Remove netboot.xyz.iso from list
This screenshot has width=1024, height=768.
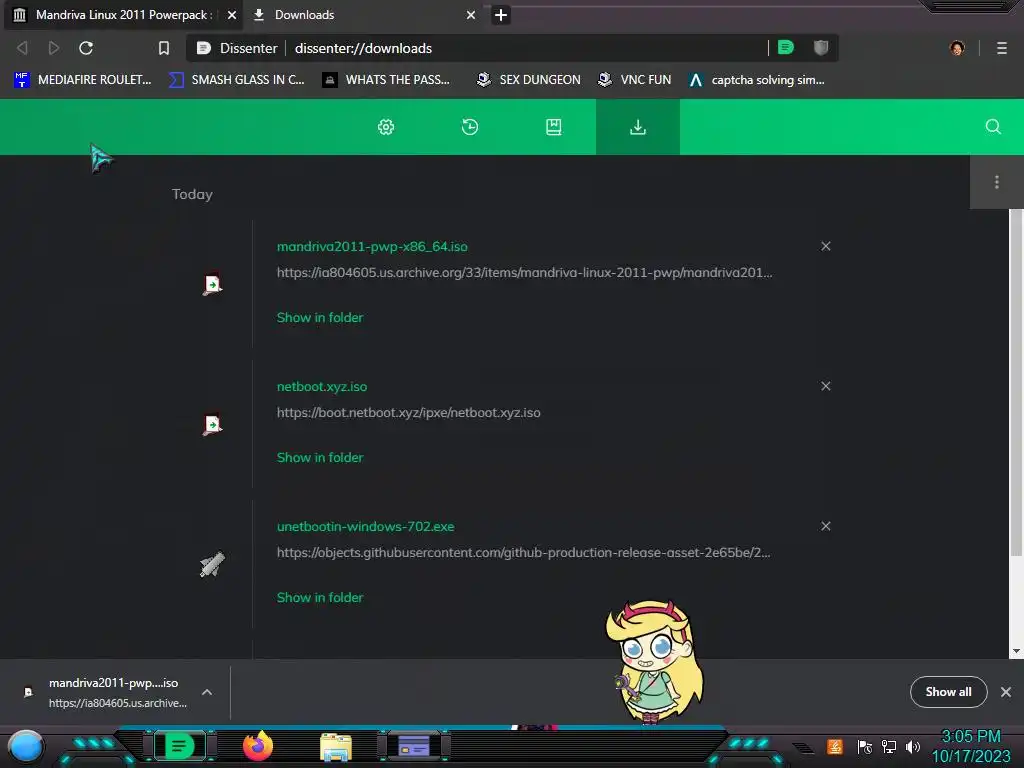click(x=825, y=386)
